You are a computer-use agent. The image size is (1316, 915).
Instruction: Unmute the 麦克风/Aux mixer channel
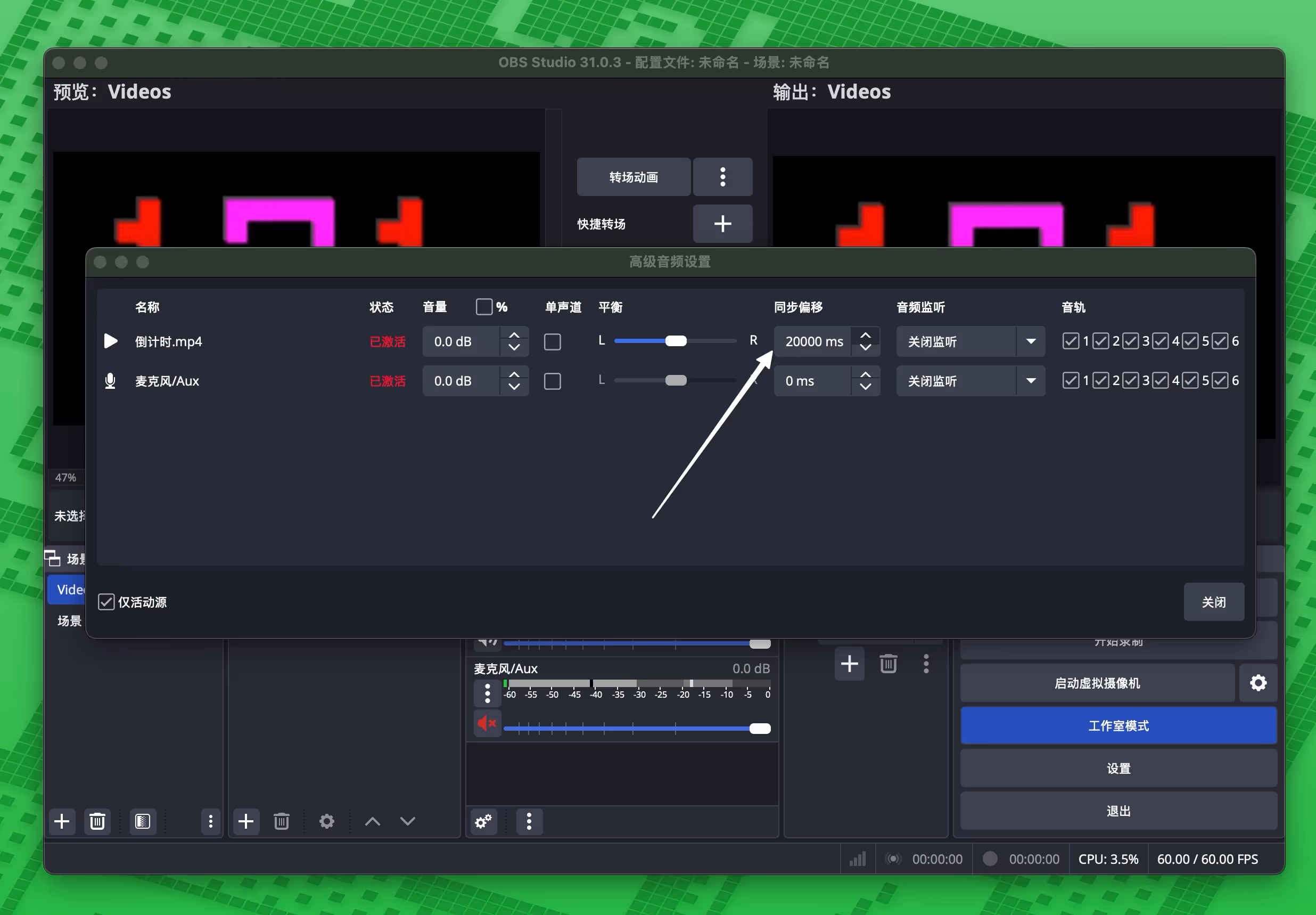[487, 723]
